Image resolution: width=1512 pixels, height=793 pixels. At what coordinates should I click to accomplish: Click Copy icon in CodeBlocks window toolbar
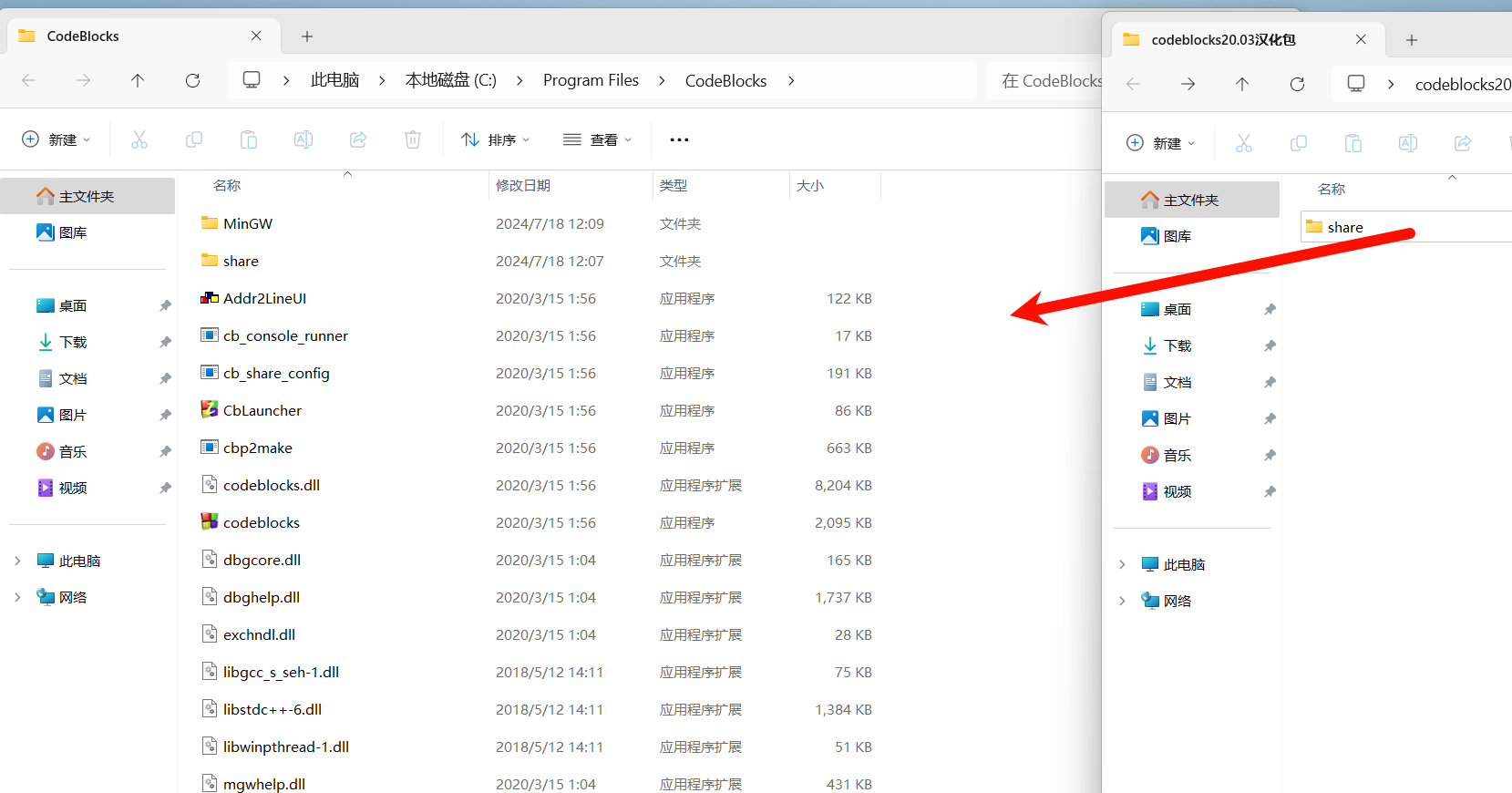point(194,139)
